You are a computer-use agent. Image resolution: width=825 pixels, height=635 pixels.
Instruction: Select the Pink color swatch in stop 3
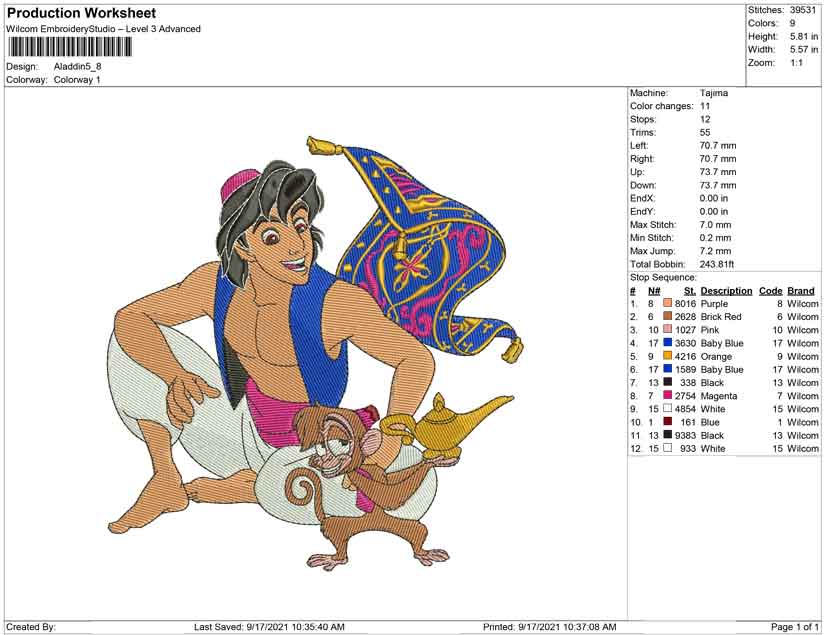pos(668,329)
